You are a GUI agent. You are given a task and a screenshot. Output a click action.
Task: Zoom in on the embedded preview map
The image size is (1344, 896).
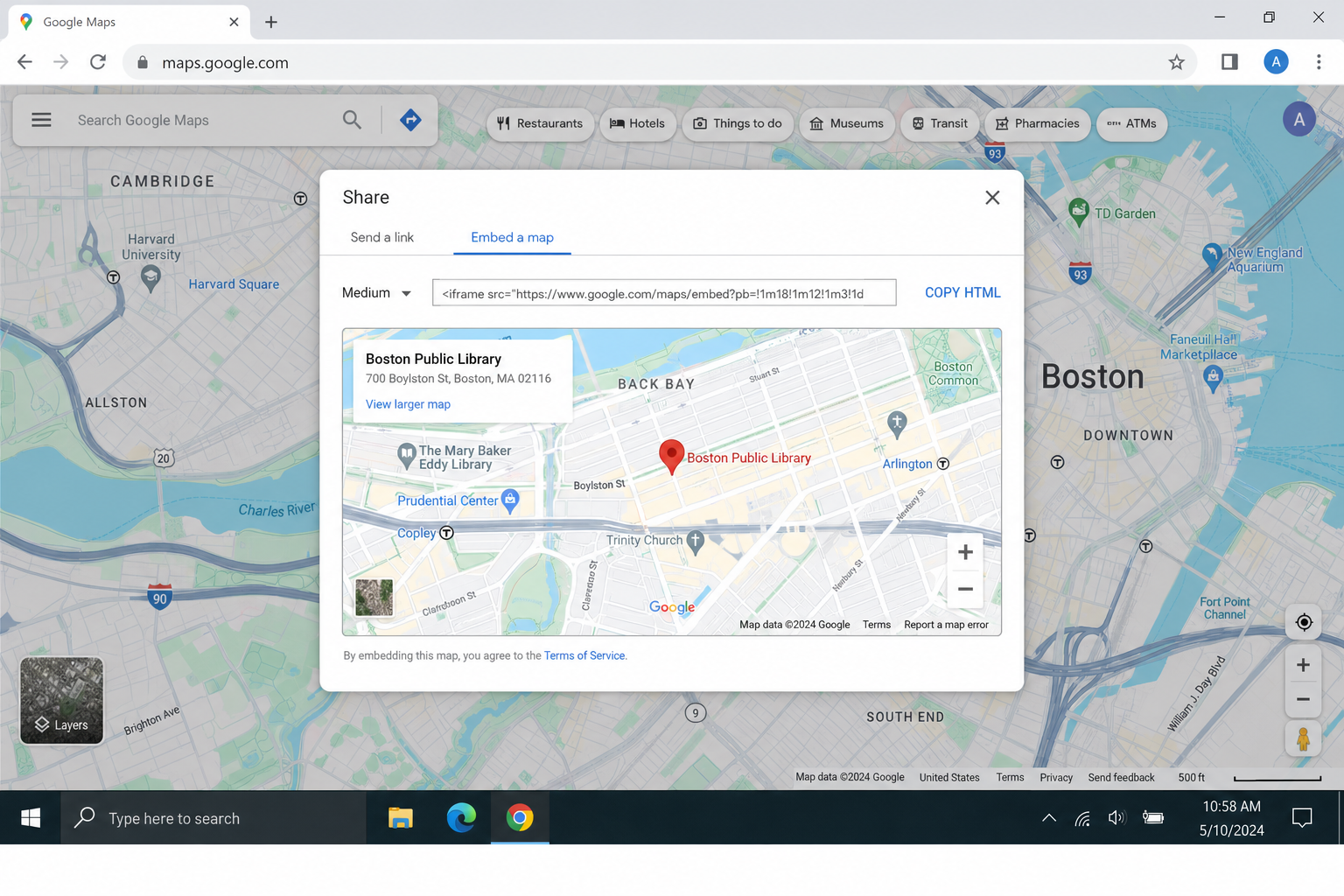click(965, 552)
